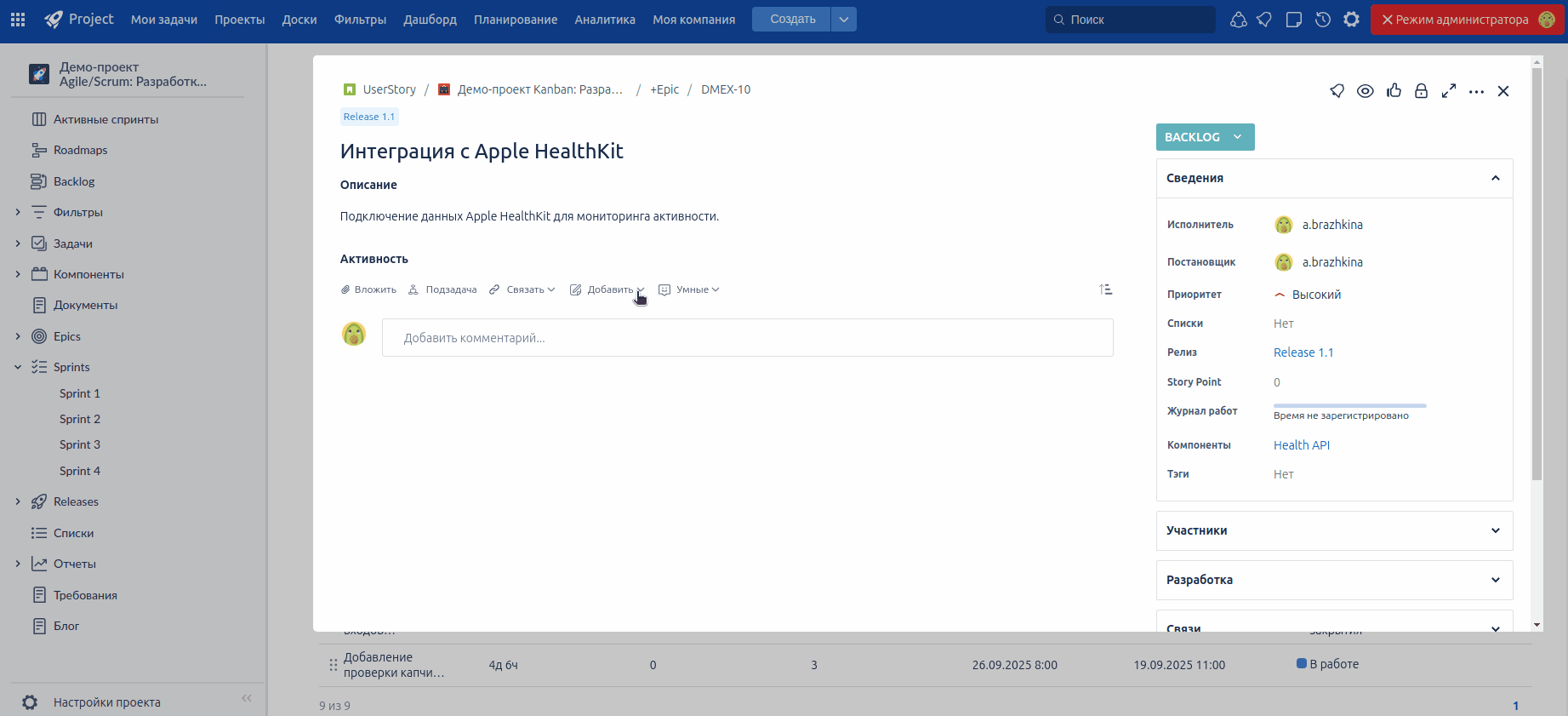1568x716 pixels.
Task: Open the Health API component link
Action: 1301,445
